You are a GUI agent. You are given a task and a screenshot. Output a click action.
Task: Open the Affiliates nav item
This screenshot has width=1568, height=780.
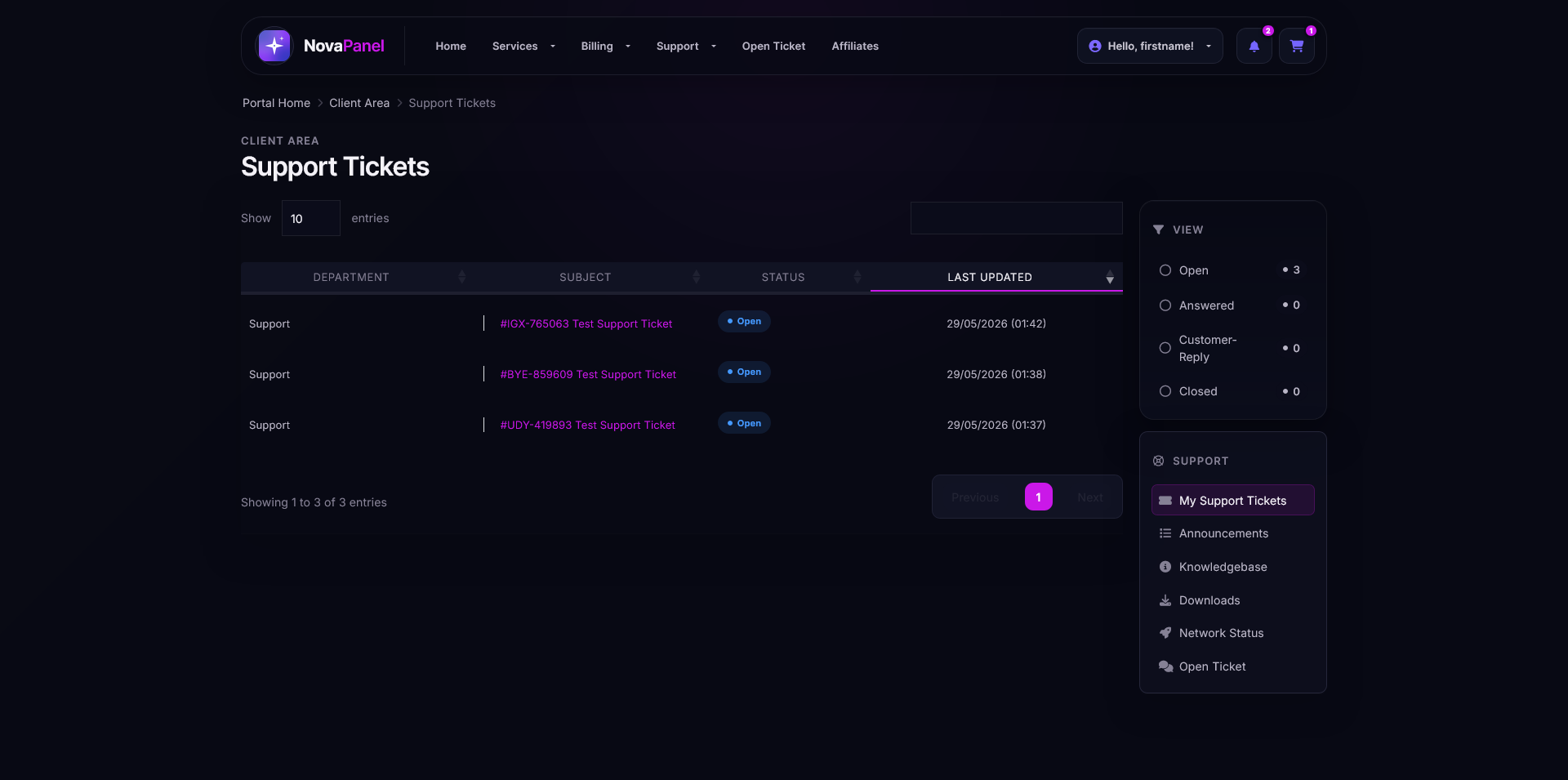[855, 46]
